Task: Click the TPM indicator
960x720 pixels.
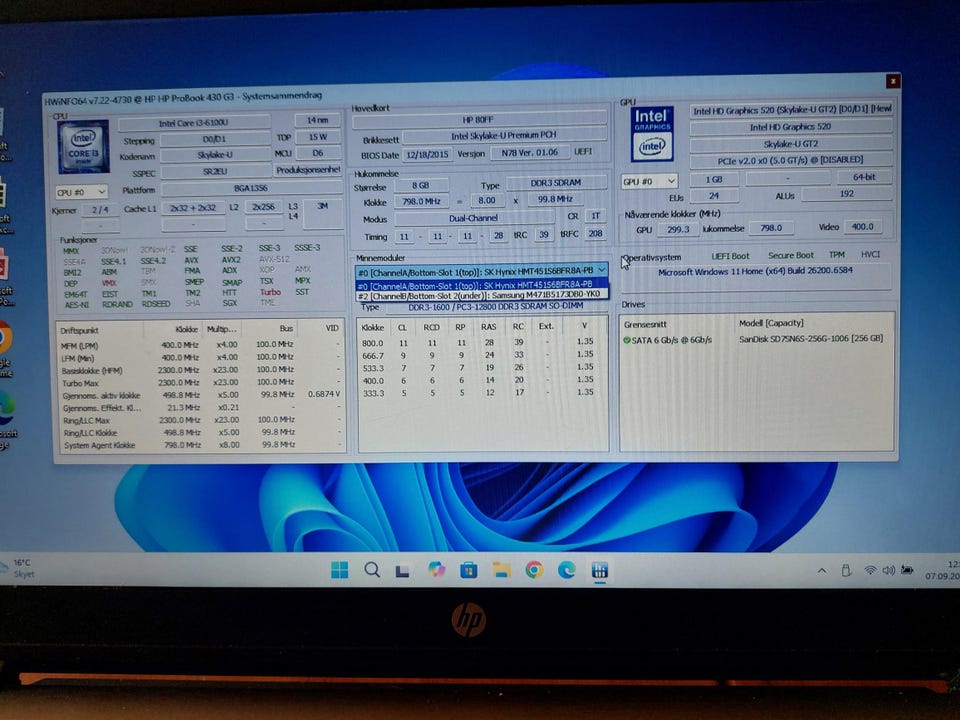Action: pos(836,255)
